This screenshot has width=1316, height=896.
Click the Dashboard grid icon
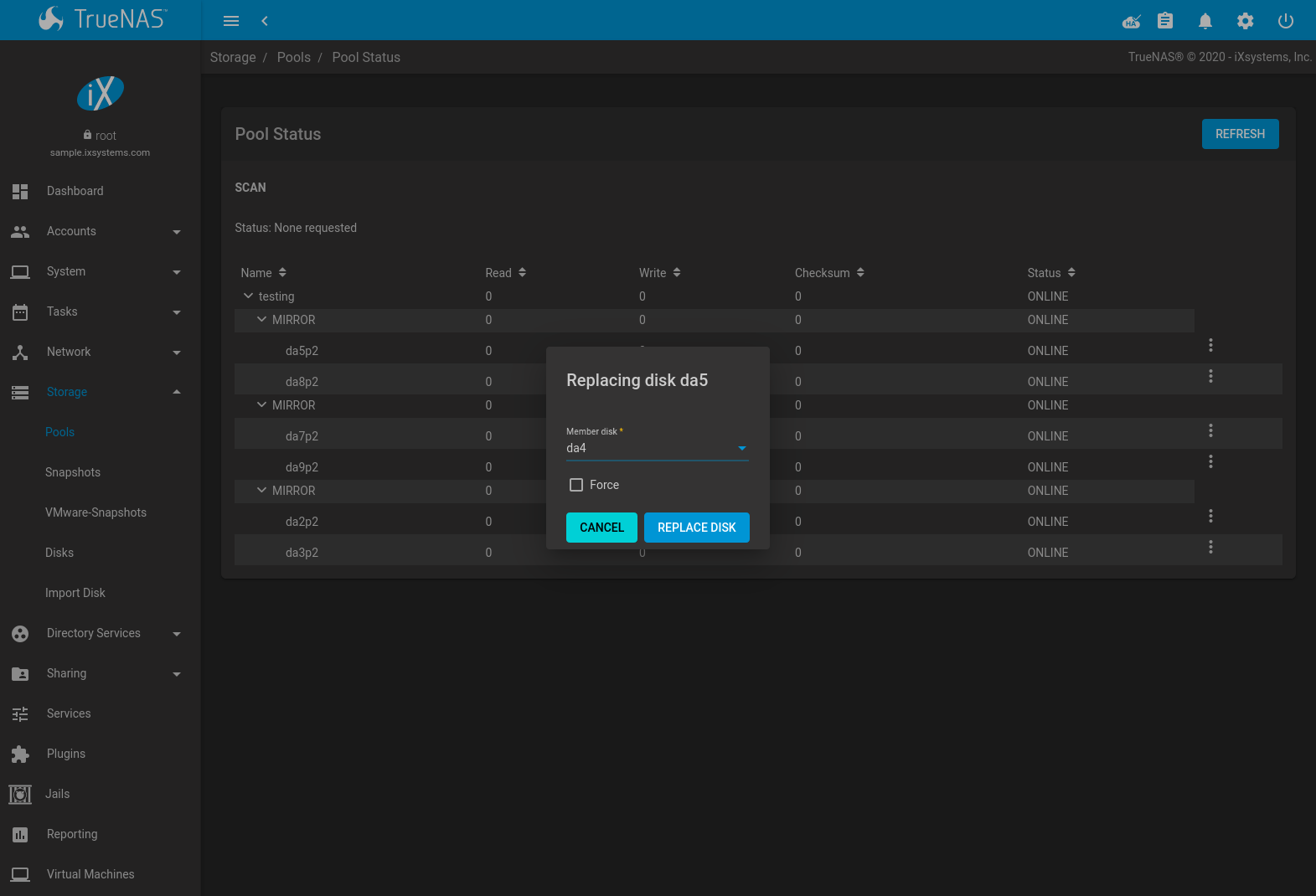pos(20,192)
